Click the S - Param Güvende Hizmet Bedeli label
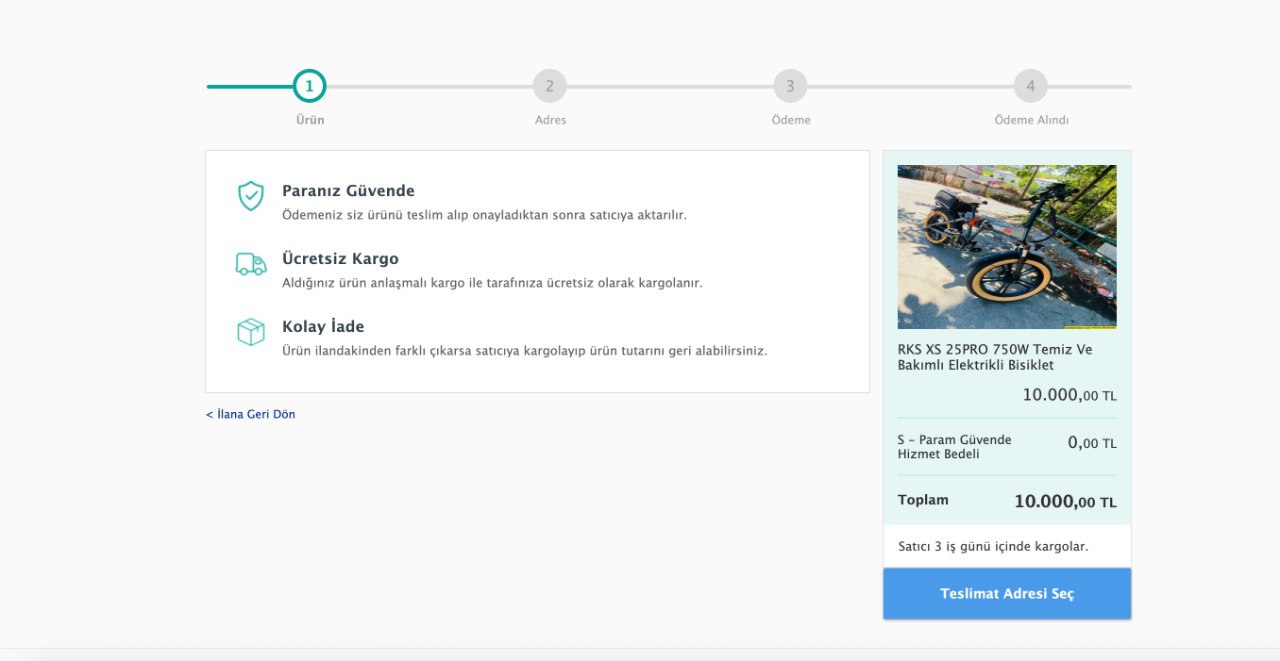Image resolution: width=1280 pixels, height=661 pixels. click(954, 447)
